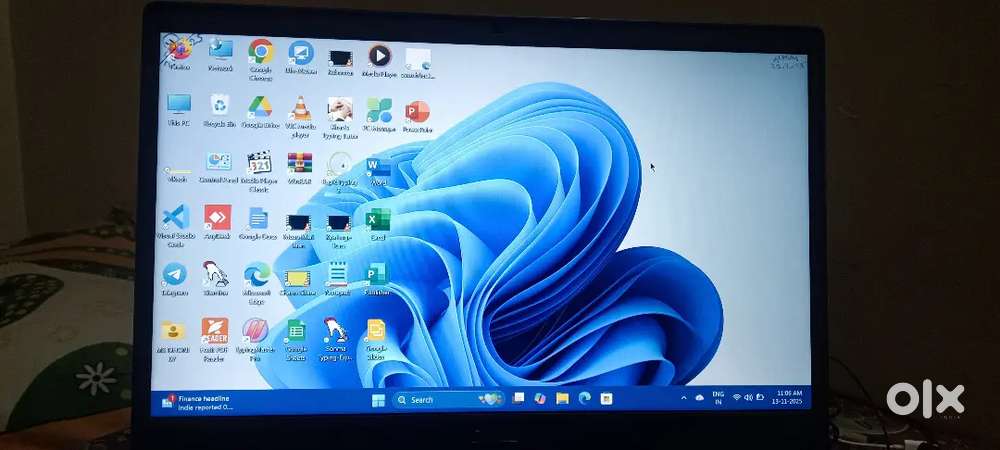Launch Microsoft Edge from the desktop
Screen dimensions: 1000x450
(256, 284)
